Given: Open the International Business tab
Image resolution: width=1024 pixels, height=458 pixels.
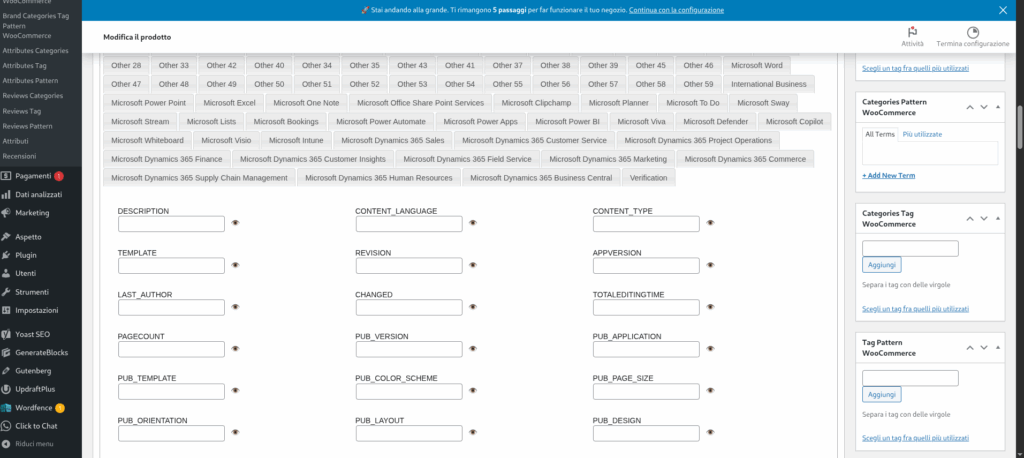Looking at the screenshot, I should tap(769, 84).
